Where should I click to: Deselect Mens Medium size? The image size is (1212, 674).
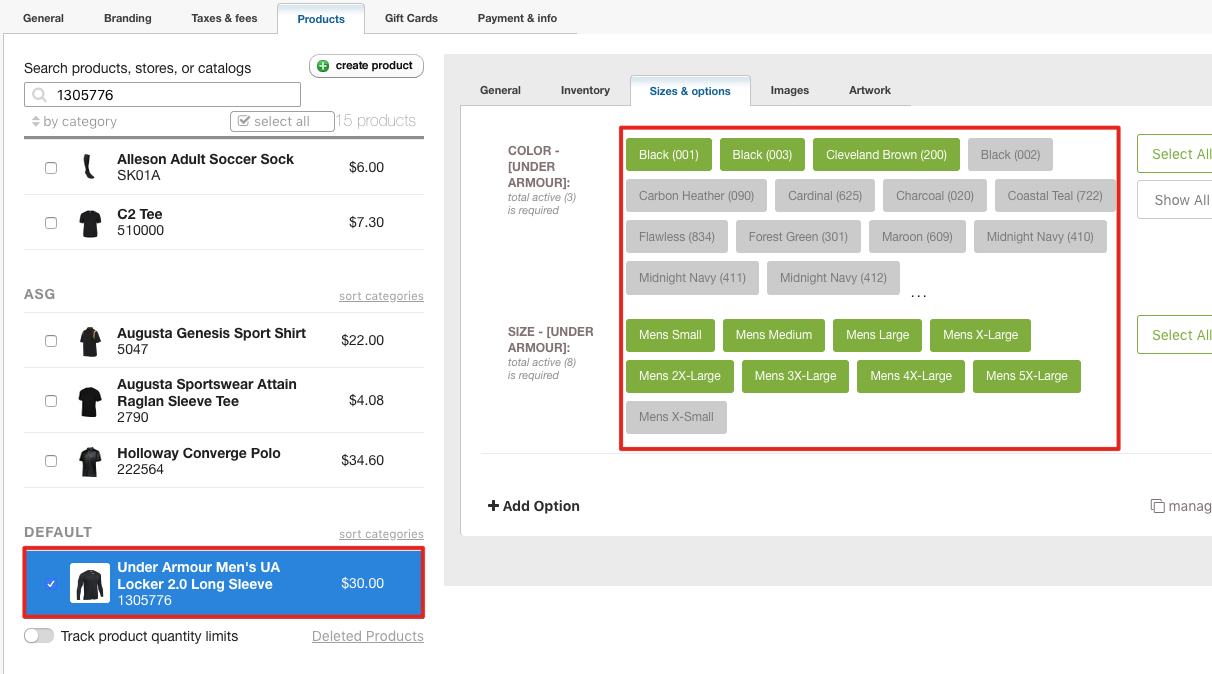pyautogui.click(x=774, y=335)
